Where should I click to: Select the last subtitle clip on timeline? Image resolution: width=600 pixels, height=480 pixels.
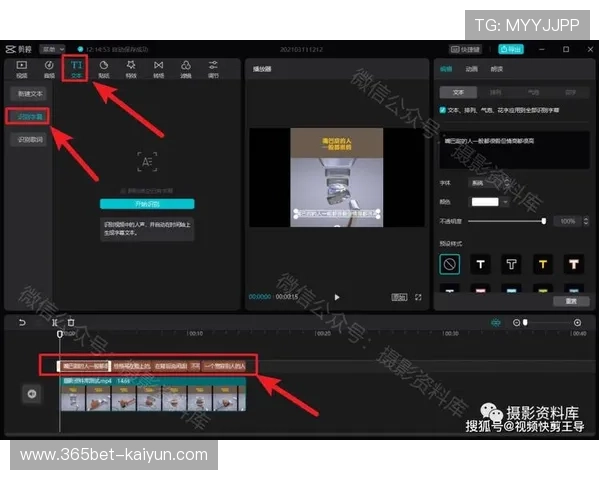[x=225, y=366]
